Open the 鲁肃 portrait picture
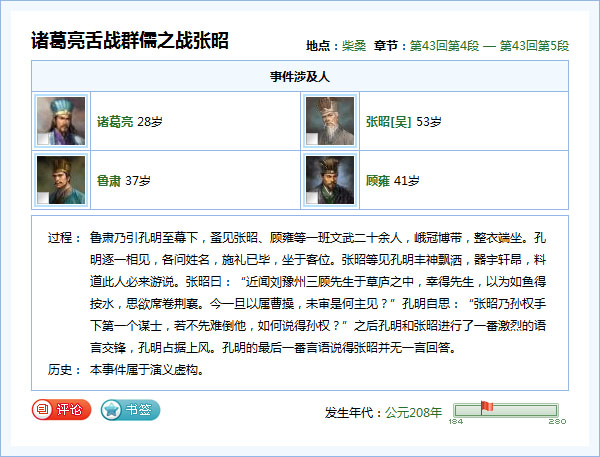The height and width of the screenshot is (457, 600). (x=60, y=180)
